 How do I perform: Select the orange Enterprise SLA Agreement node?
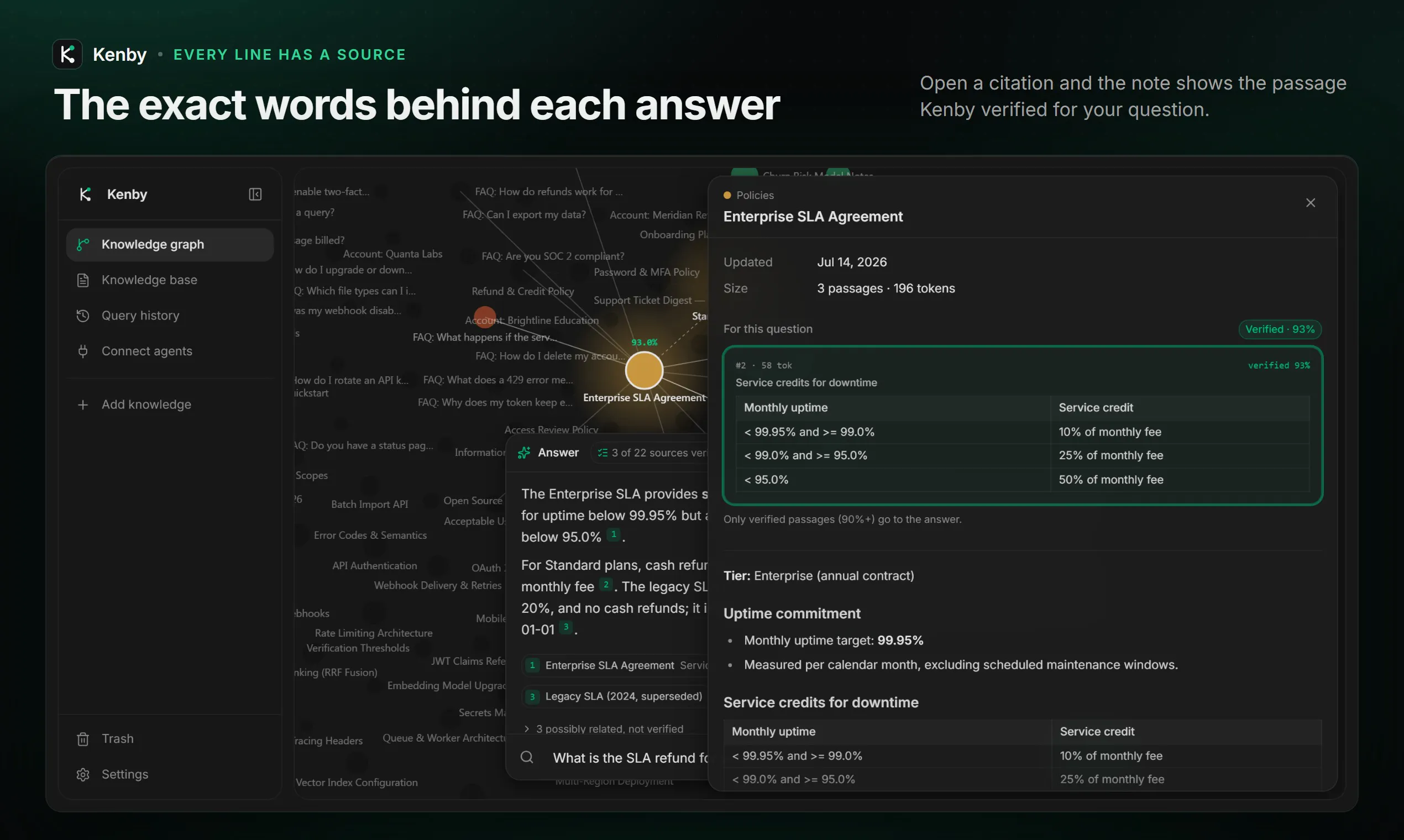coord(644,370)
